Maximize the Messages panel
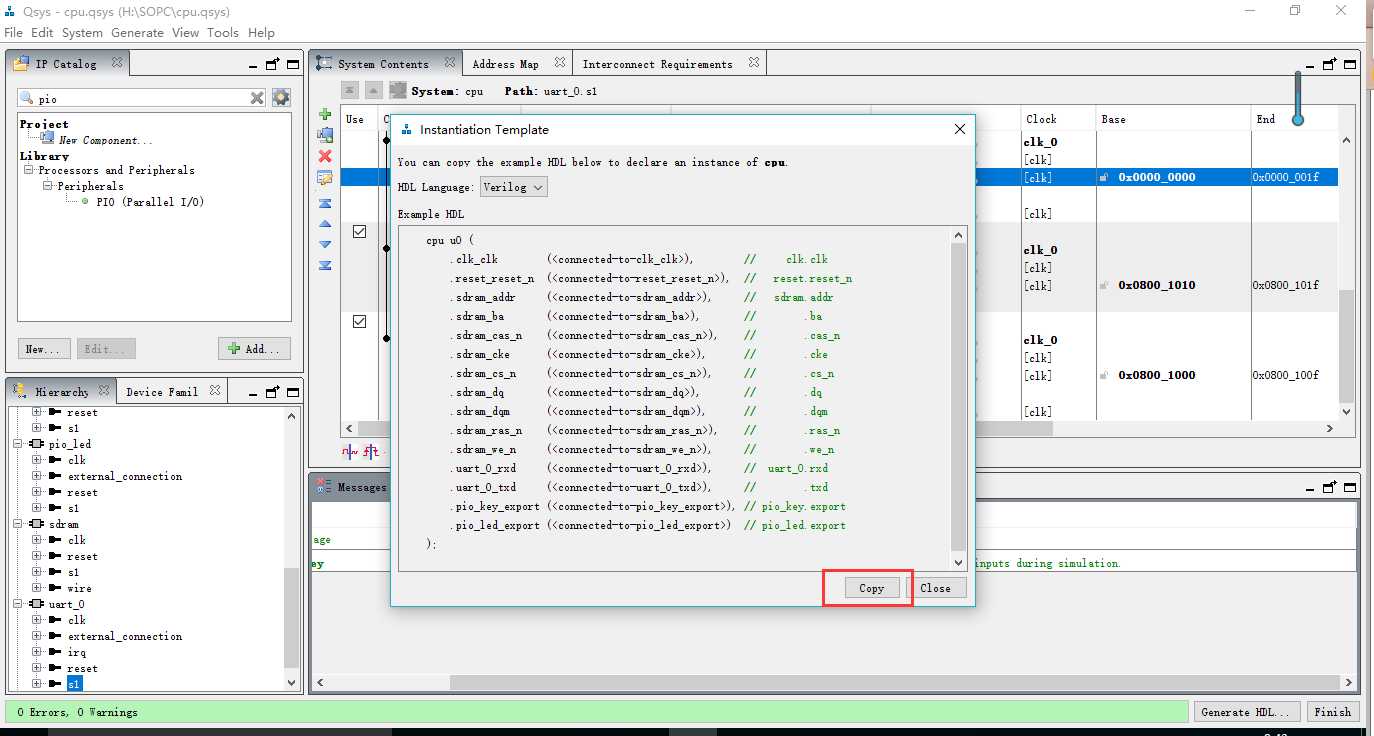This screenshot has height=736, width=1374. click(x=1349, y=487)
